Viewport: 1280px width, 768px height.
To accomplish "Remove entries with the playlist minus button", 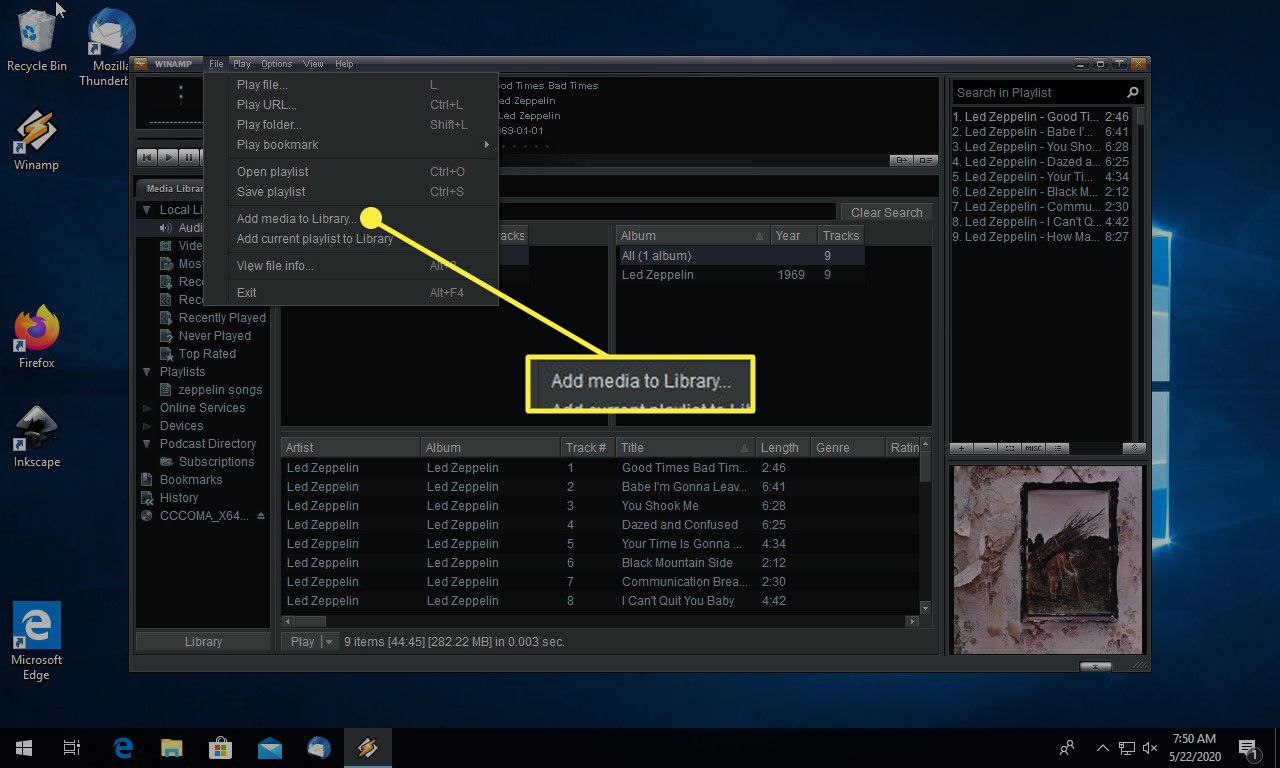I will 987,448.
